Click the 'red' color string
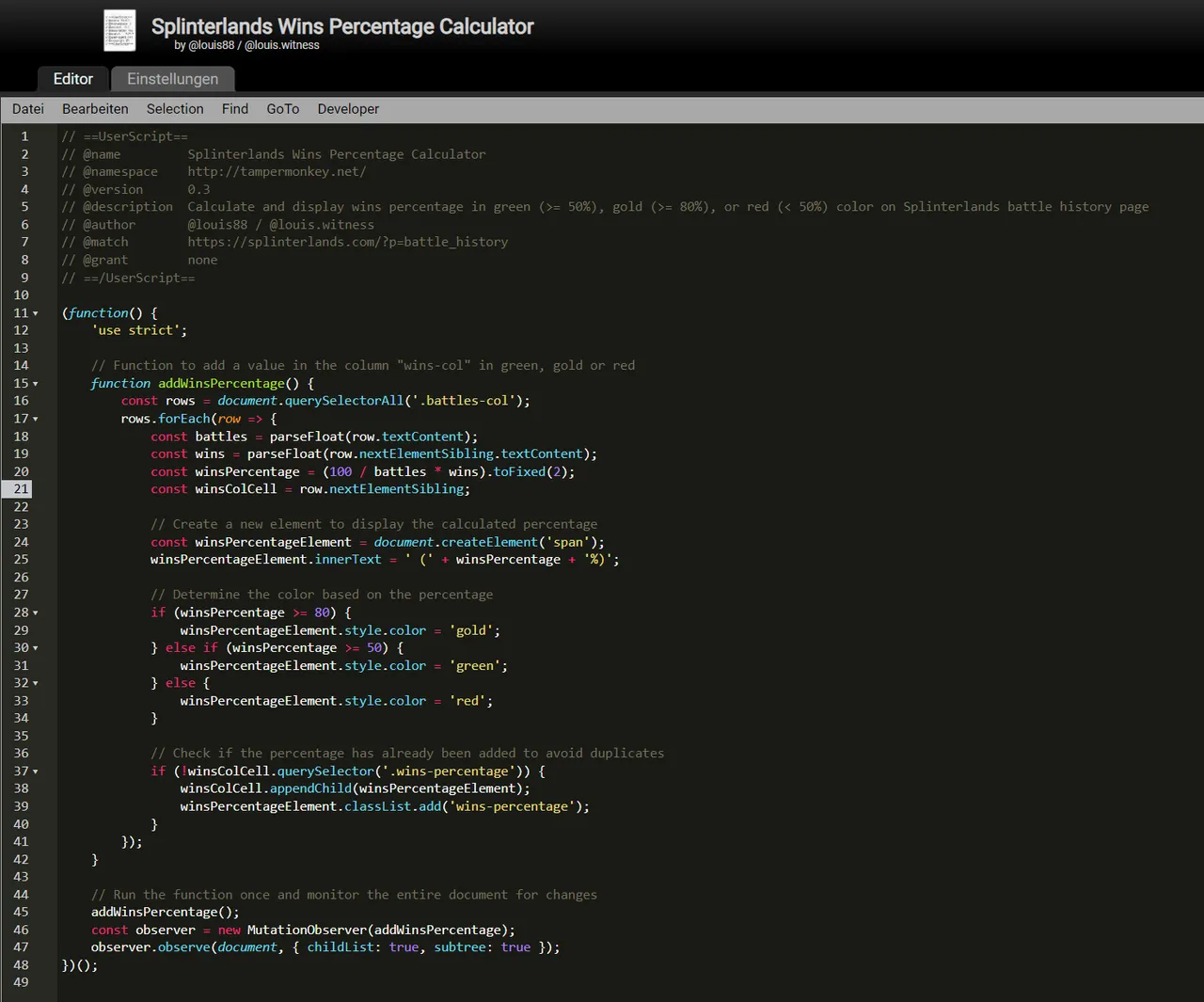Viewport: 1204px width, 1002px height. pyautogui.click(x=467, y=701)
